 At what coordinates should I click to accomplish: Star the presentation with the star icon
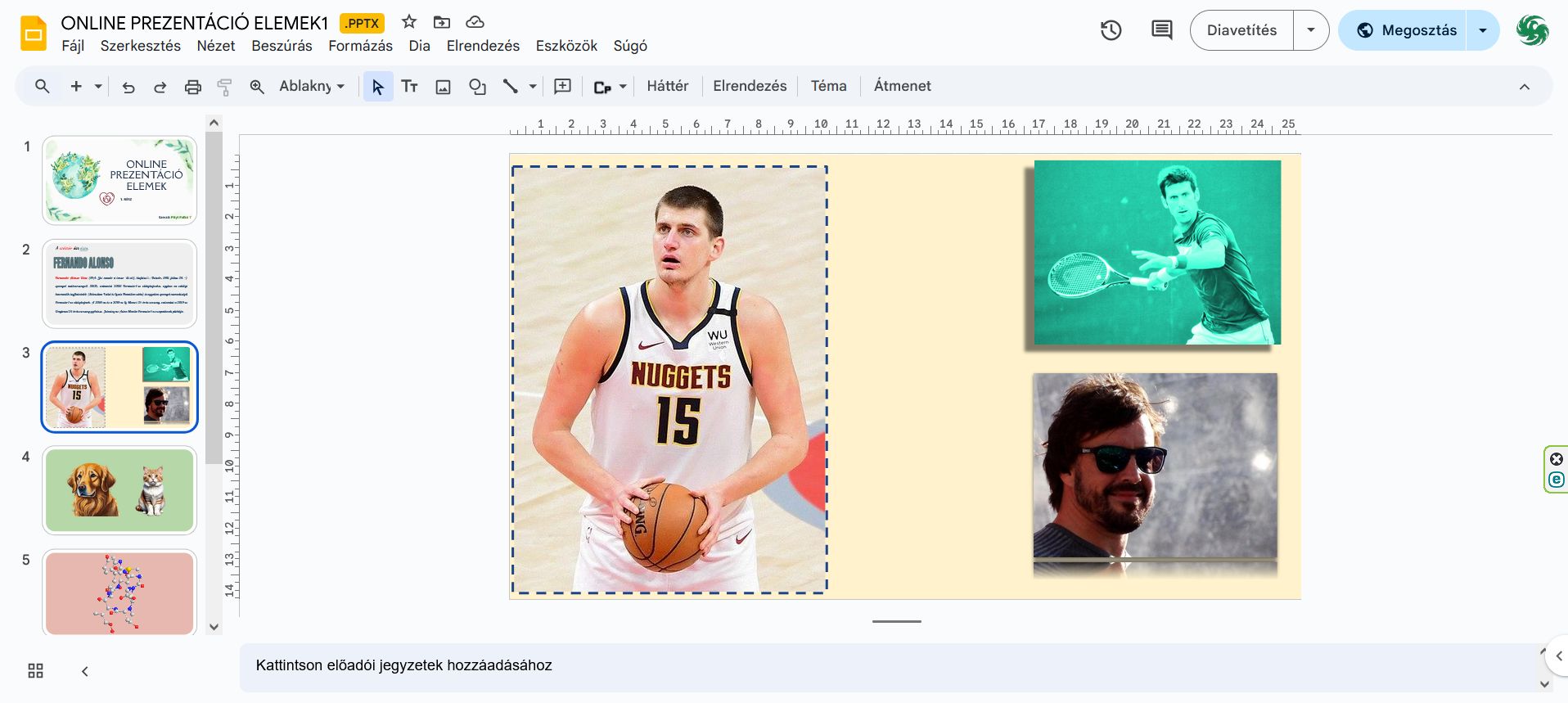pyautogui.click(x=409, y=22)
